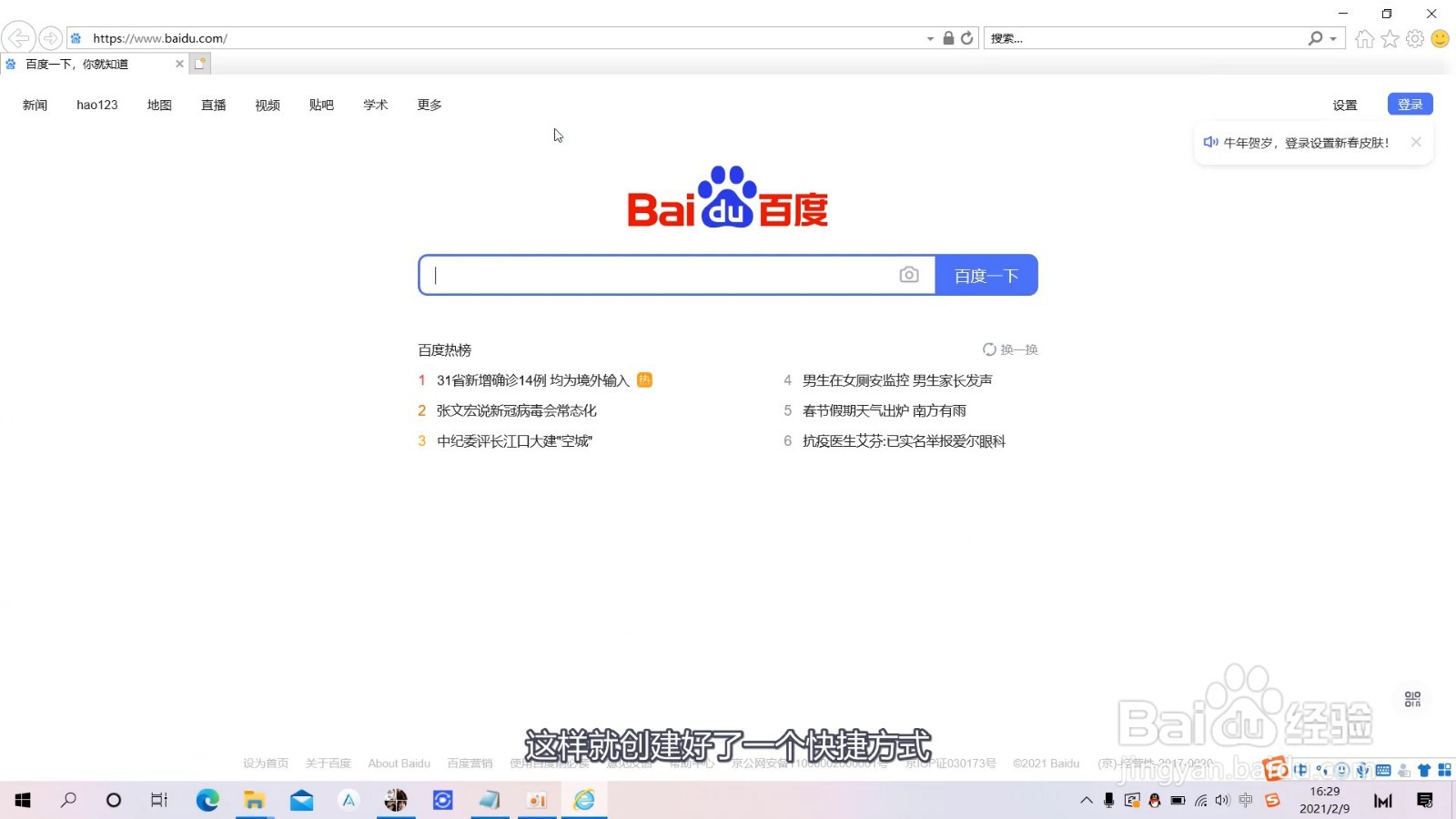The width and height of the screenshot is (1456, 819).
Task: Click the browser back arrow button
Action: [x=18, y=38]
